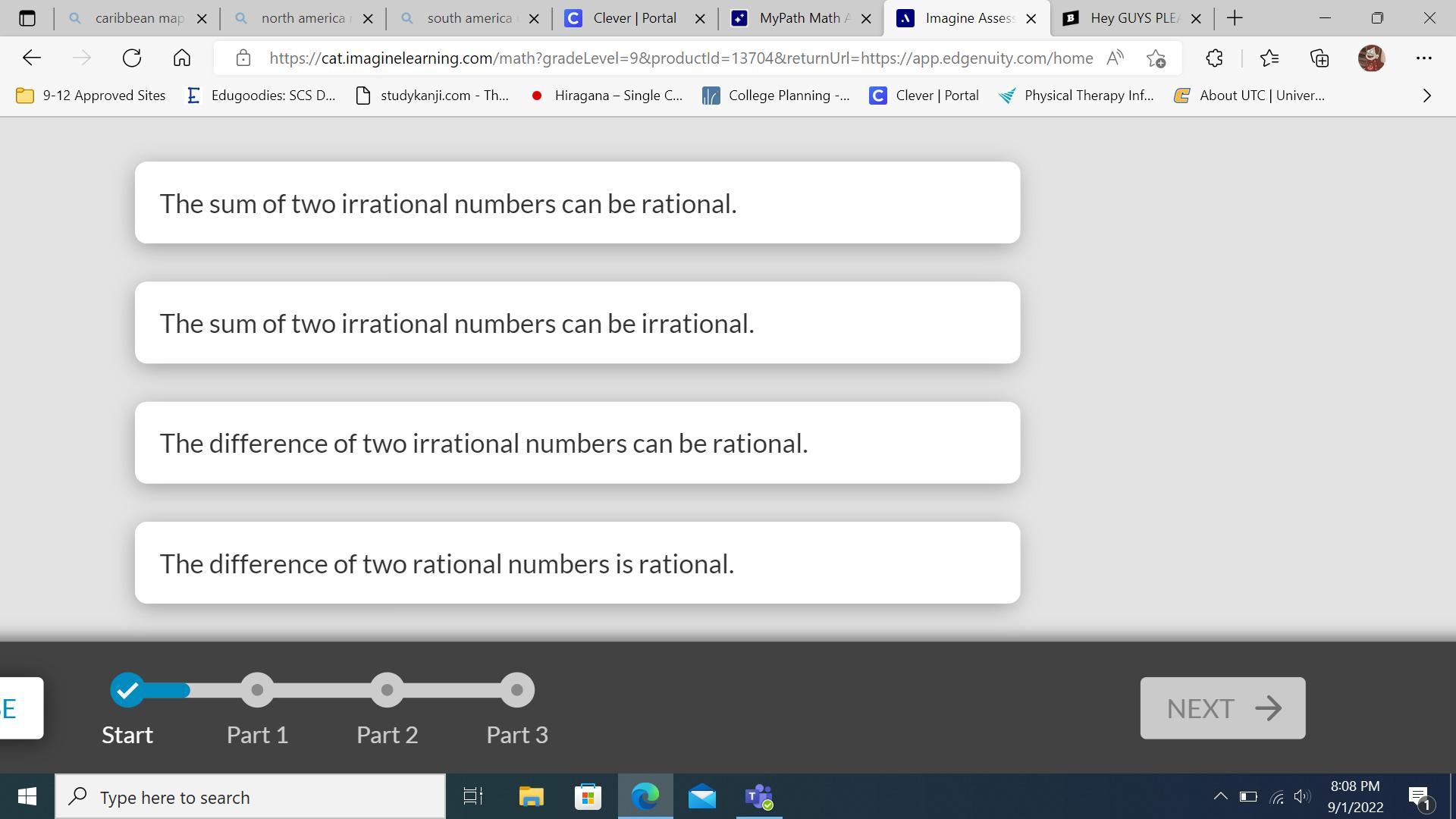Open the Extensions puzzle icon
This screenshot has width=1456, height=819.
click(x=1214, y=58)
